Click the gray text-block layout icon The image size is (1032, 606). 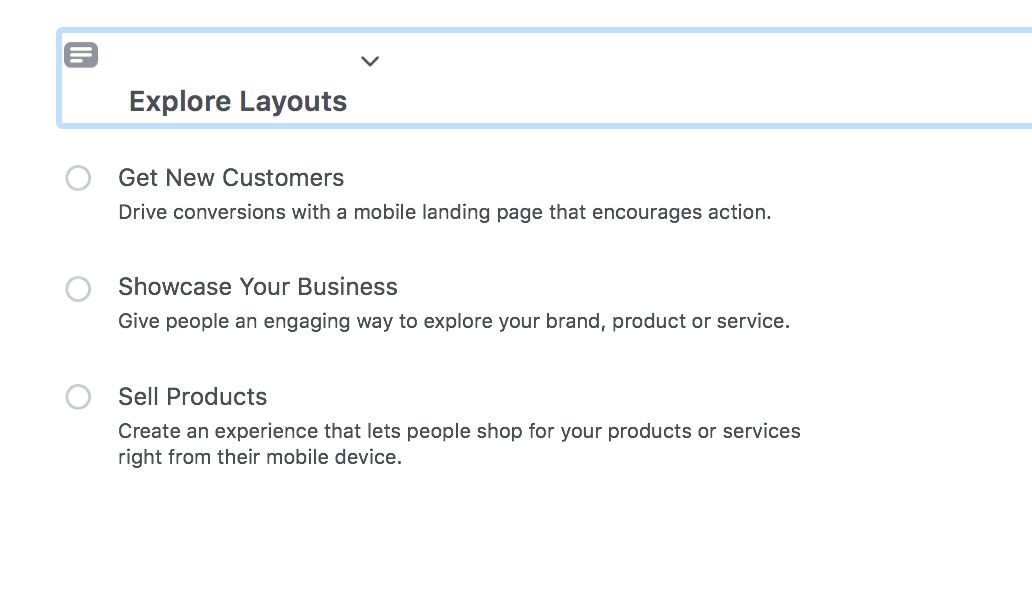(81, 55)
